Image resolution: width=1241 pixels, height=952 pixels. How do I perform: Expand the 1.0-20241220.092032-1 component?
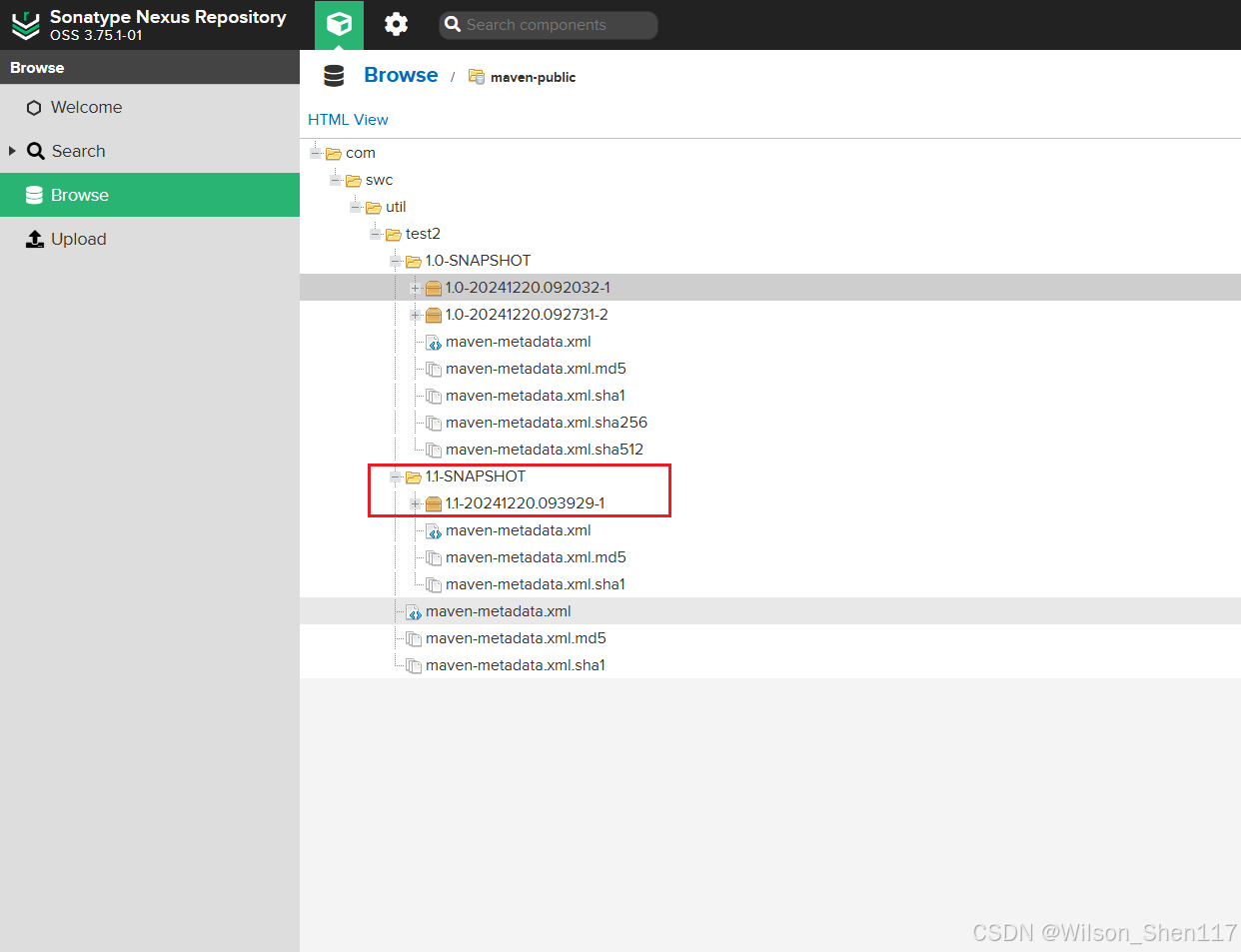point(416,288)
